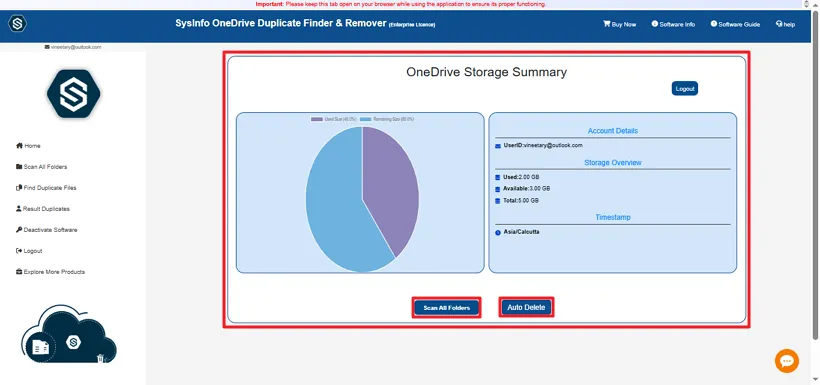This screenshot has height=385, width=820.
Task: Click the Total:5.00 GB value
Action: point(520,201)
